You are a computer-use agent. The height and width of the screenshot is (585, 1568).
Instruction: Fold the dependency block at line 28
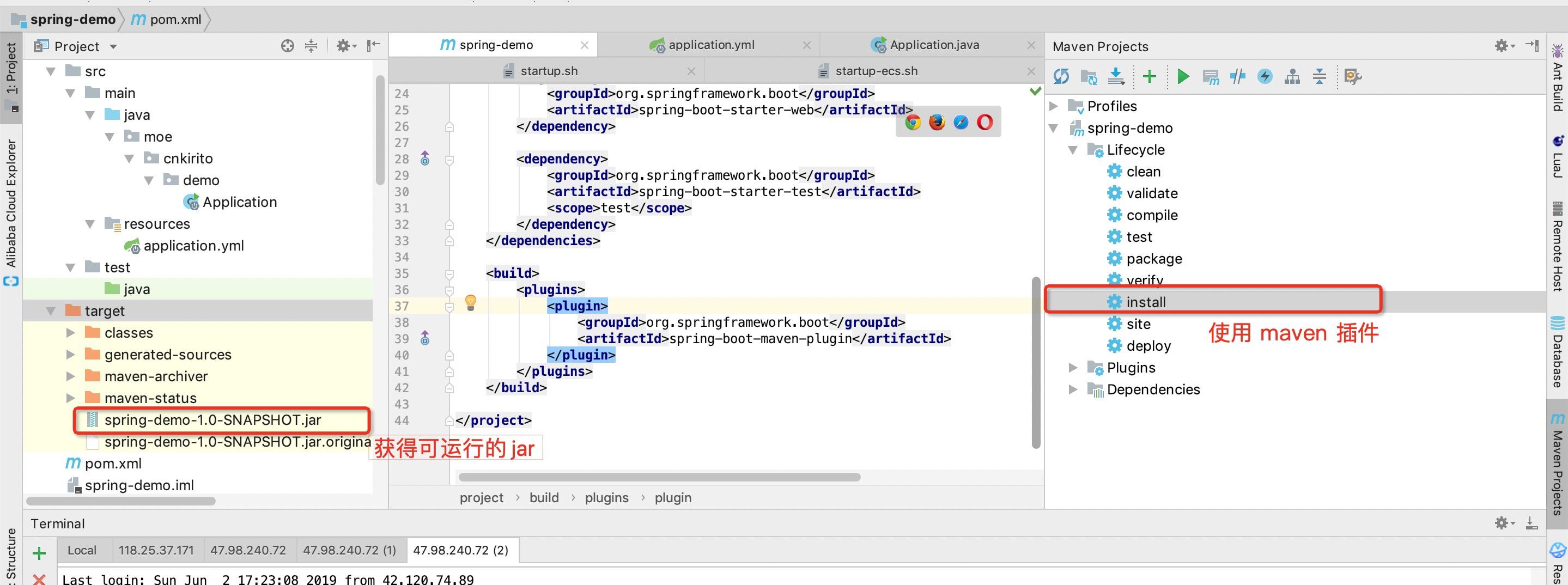(449, 160)
